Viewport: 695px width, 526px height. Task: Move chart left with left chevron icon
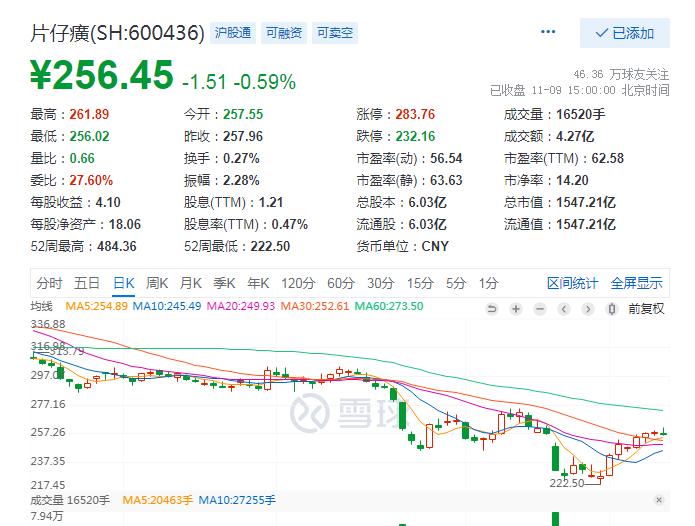(x=564, y=309)
